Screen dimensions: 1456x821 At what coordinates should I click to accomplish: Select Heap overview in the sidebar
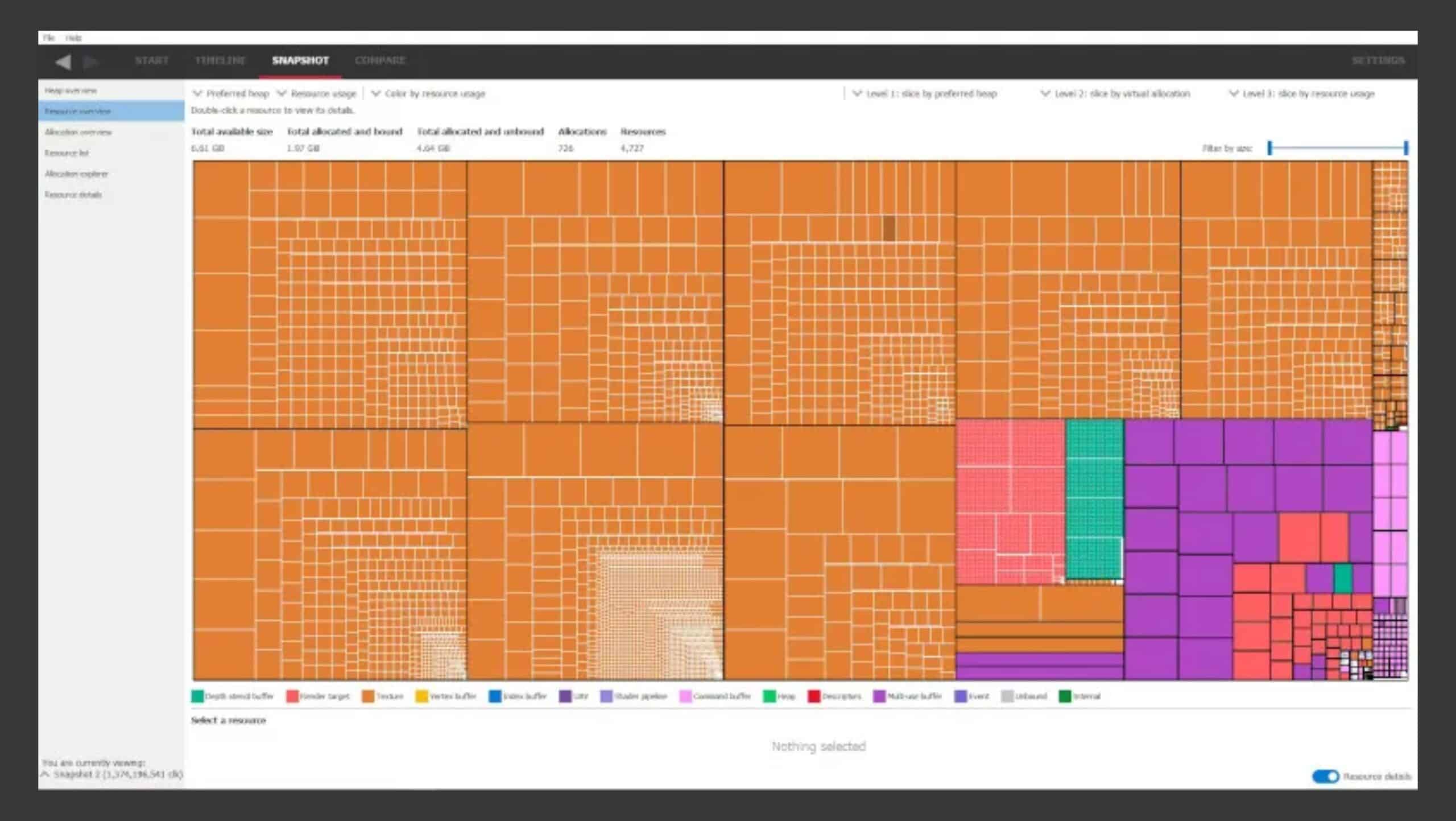point(111,90)
